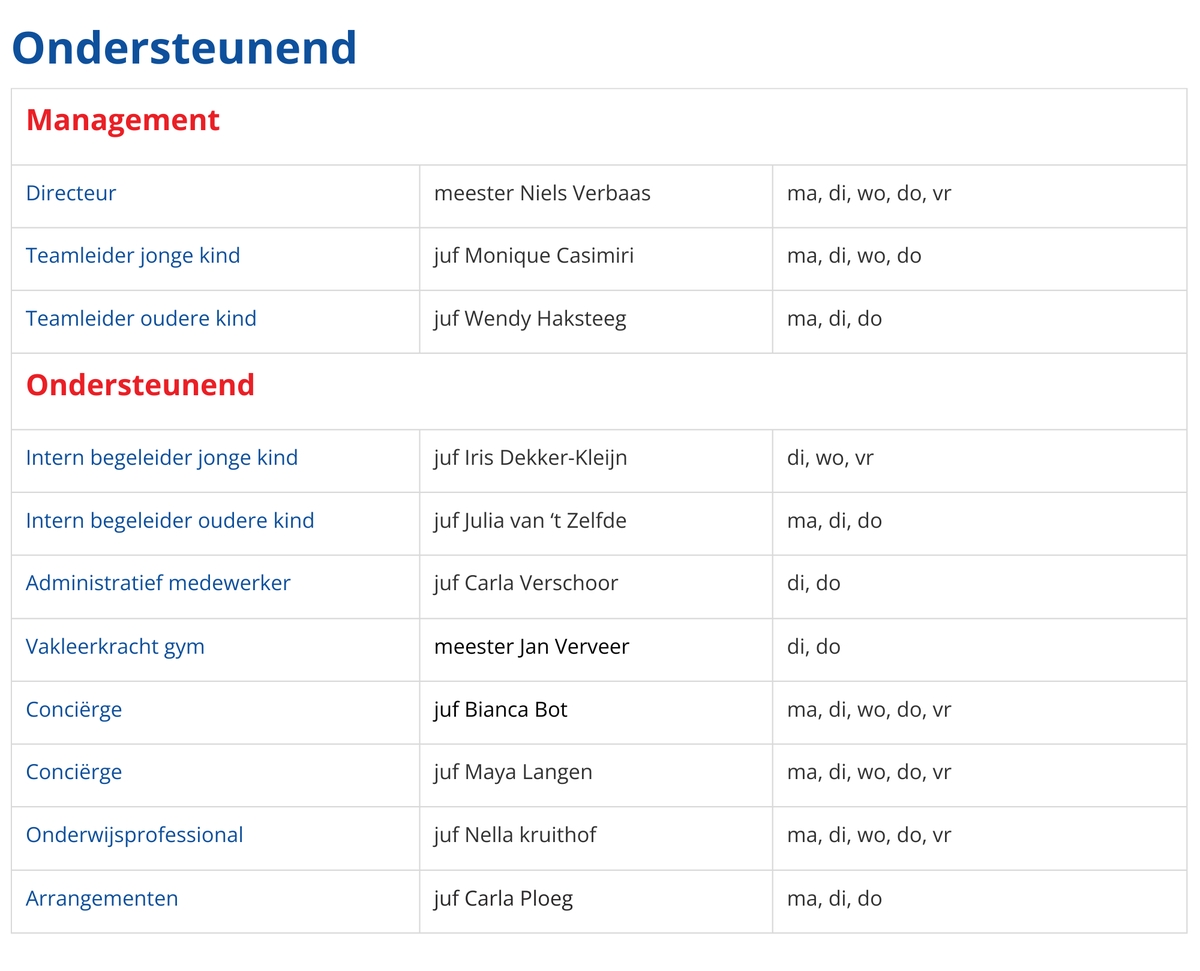Open the Teamleider jonge kind link
Screen dimensions: 1200x971
pyautogui.click(x=133, y=256)
